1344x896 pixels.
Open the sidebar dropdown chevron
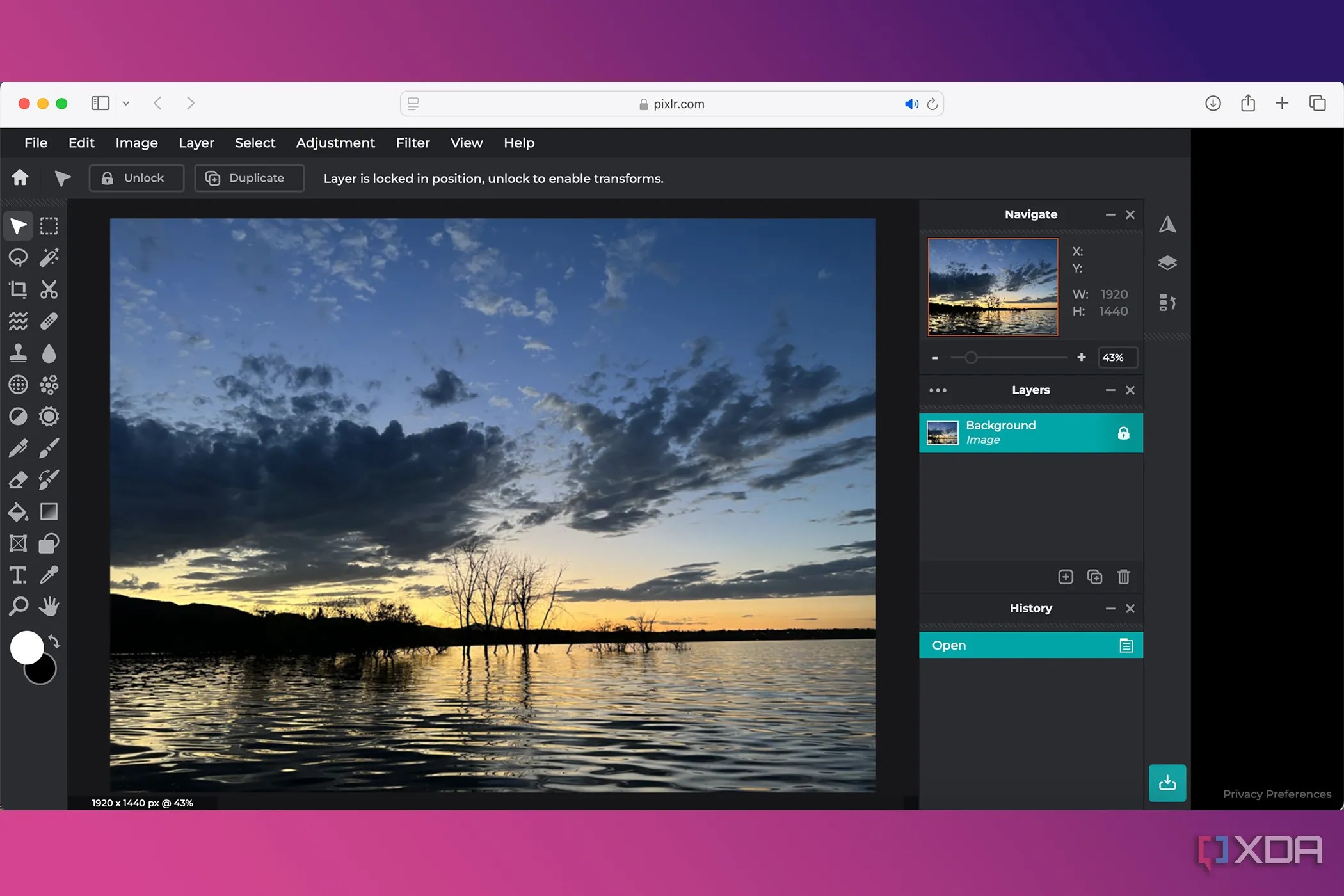126,103
